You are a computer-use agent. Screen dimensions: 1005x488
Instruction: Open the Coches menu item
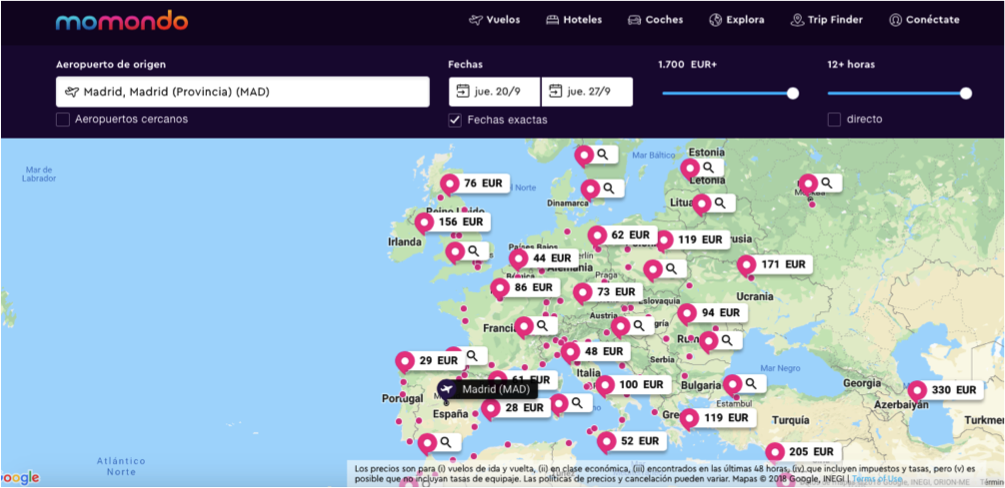tap(655, 20)
